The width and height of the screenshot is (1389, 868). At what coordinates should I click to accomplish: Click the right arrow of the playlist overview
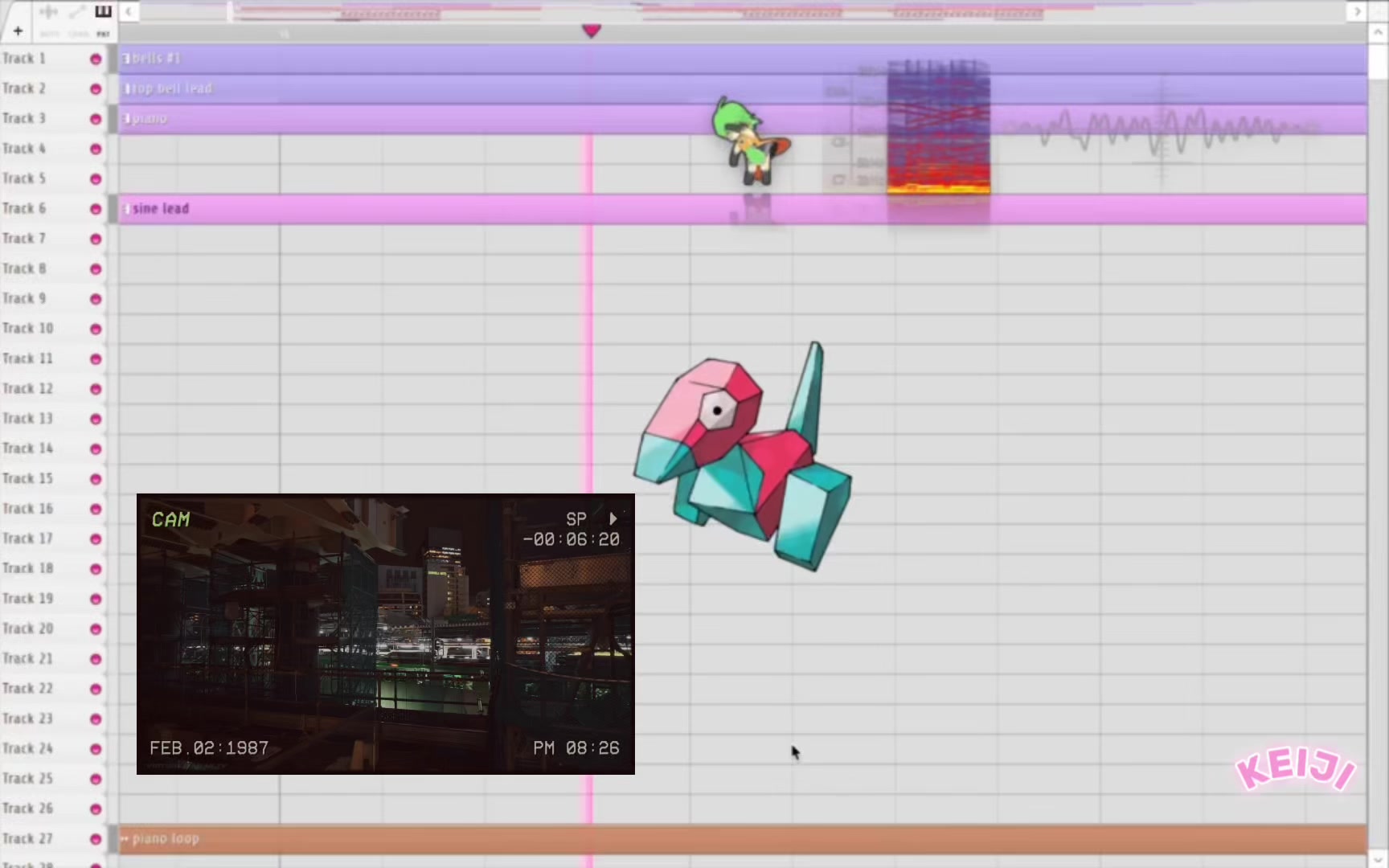pos(1358,11)
